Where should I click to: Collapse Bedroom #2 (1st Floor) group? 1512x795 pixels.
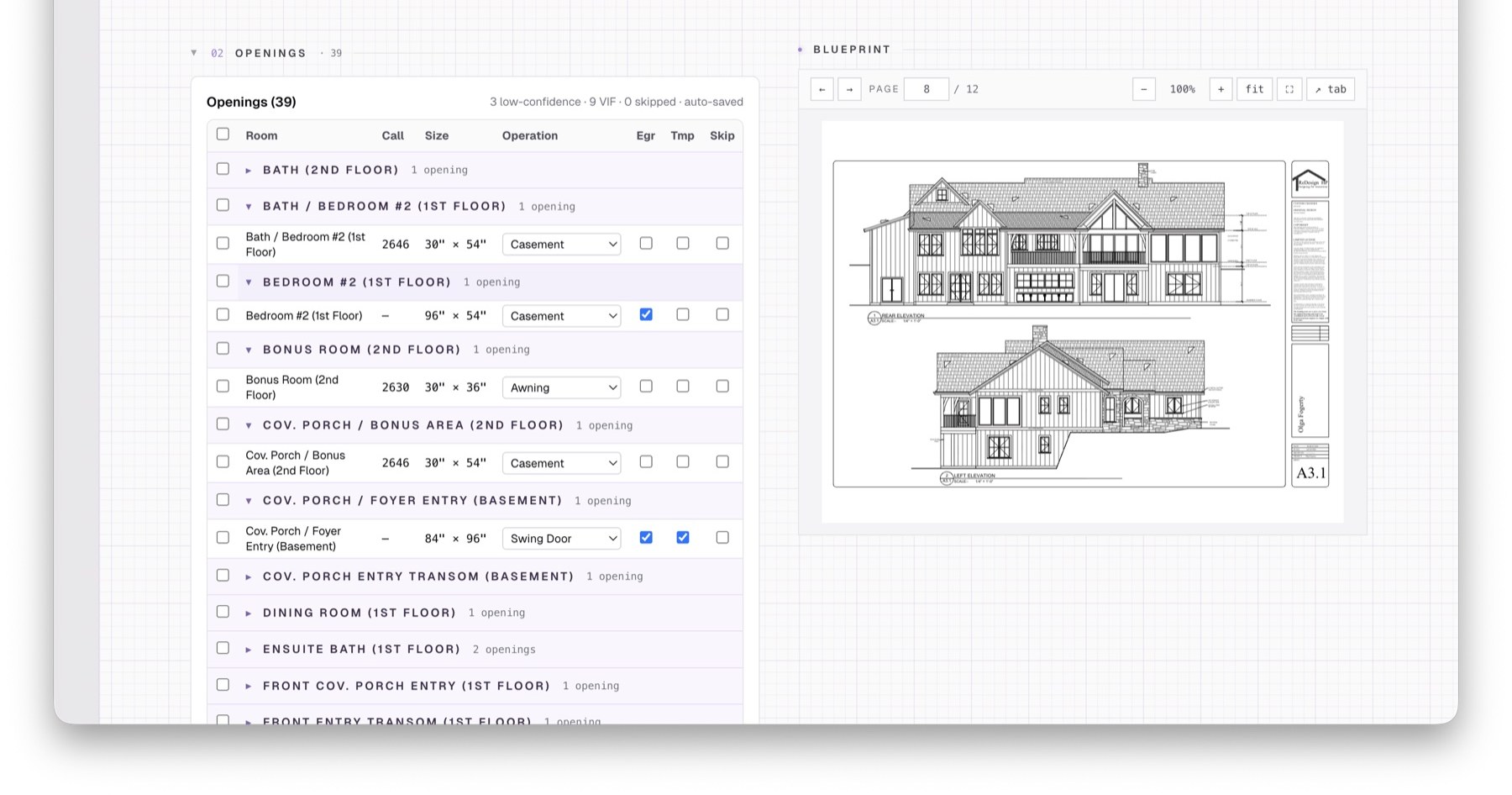click(x=249, y=282)
